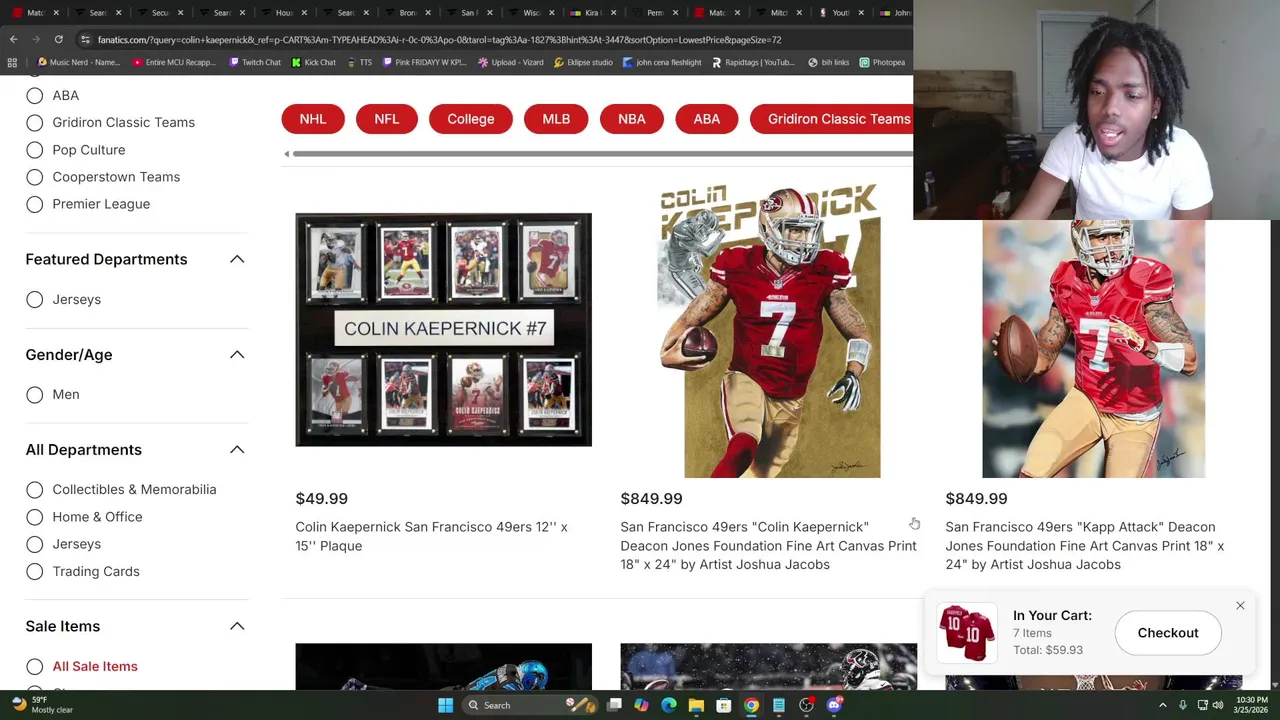Open Rapidtags YouTube bookmark
The height and width of the screenshot is (720, 1280).
[753, 62]
